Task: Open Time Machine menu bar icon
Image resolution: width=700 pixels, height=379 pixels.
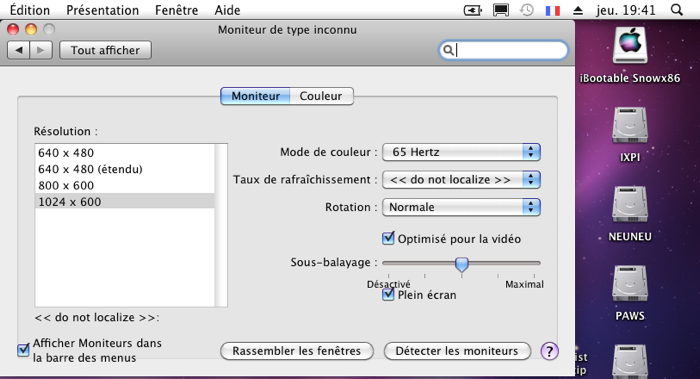Action: point(527,10)
